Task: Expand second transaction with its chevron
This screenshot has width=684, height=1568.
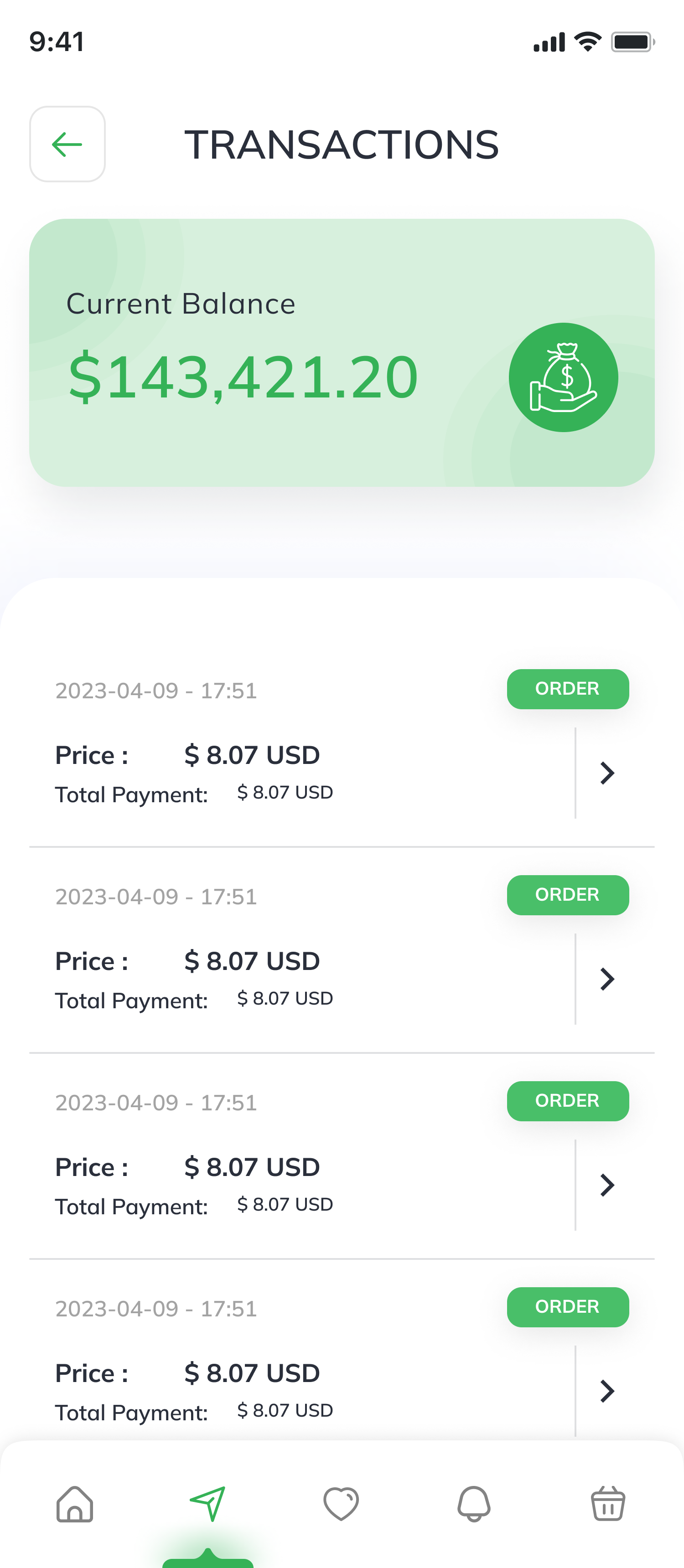Action: point(606,979)
